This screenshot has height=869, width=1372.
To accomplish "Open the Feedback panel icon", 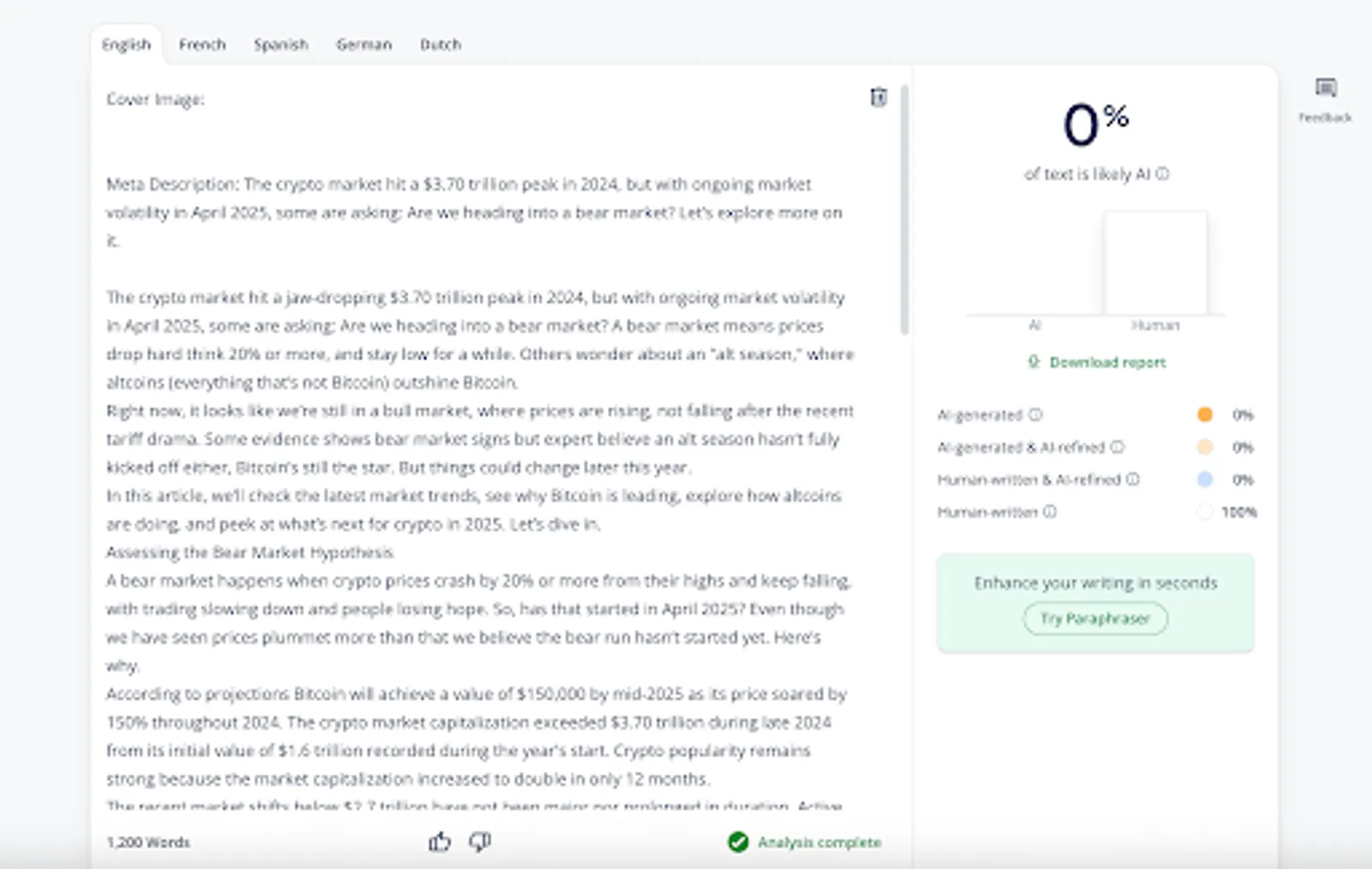I will coord(1326,88).
